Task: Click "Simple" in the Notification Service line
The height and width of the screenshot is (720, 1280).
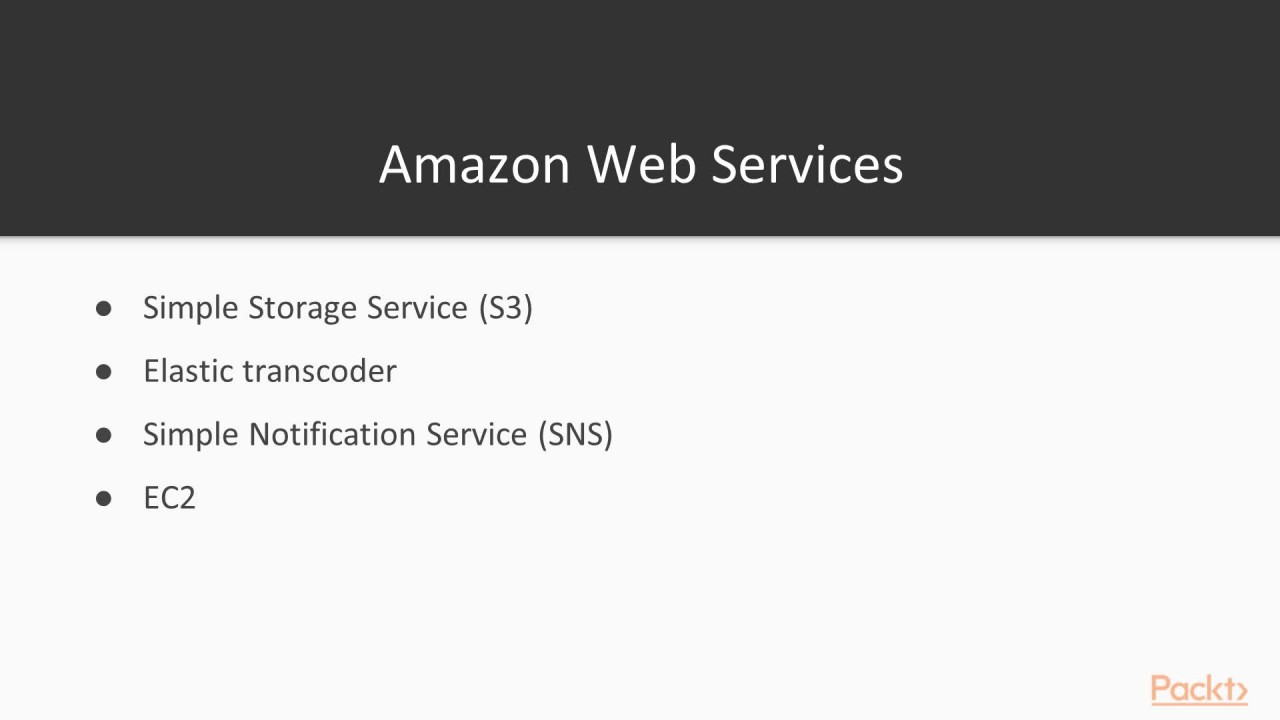Action: point(191,434)
